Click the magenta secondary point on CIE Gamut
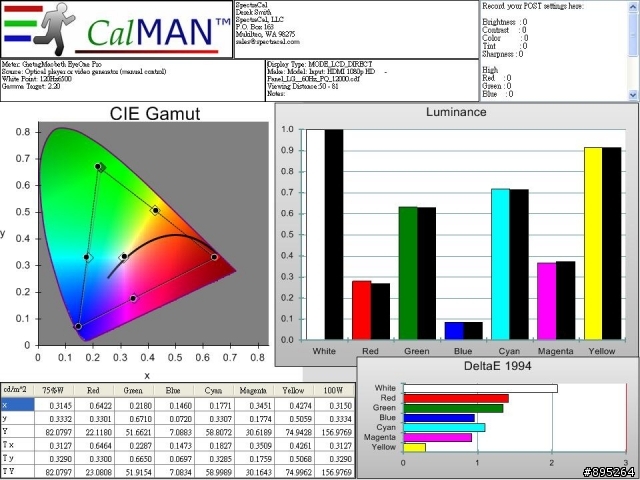The width and height of the screenshot is (640, 480). tap(133, 298)
